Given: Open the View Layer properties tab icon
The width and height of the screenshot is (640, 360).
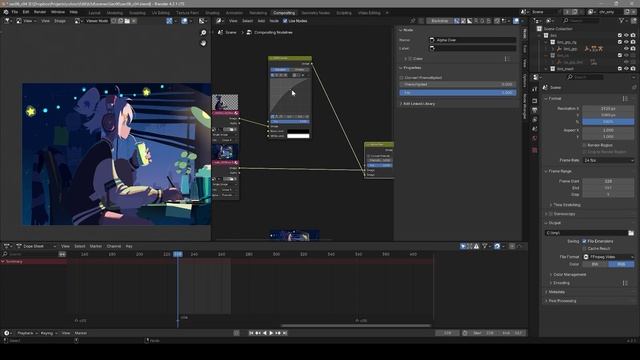Looking at the screenshot, I should [x=535, y=120].
